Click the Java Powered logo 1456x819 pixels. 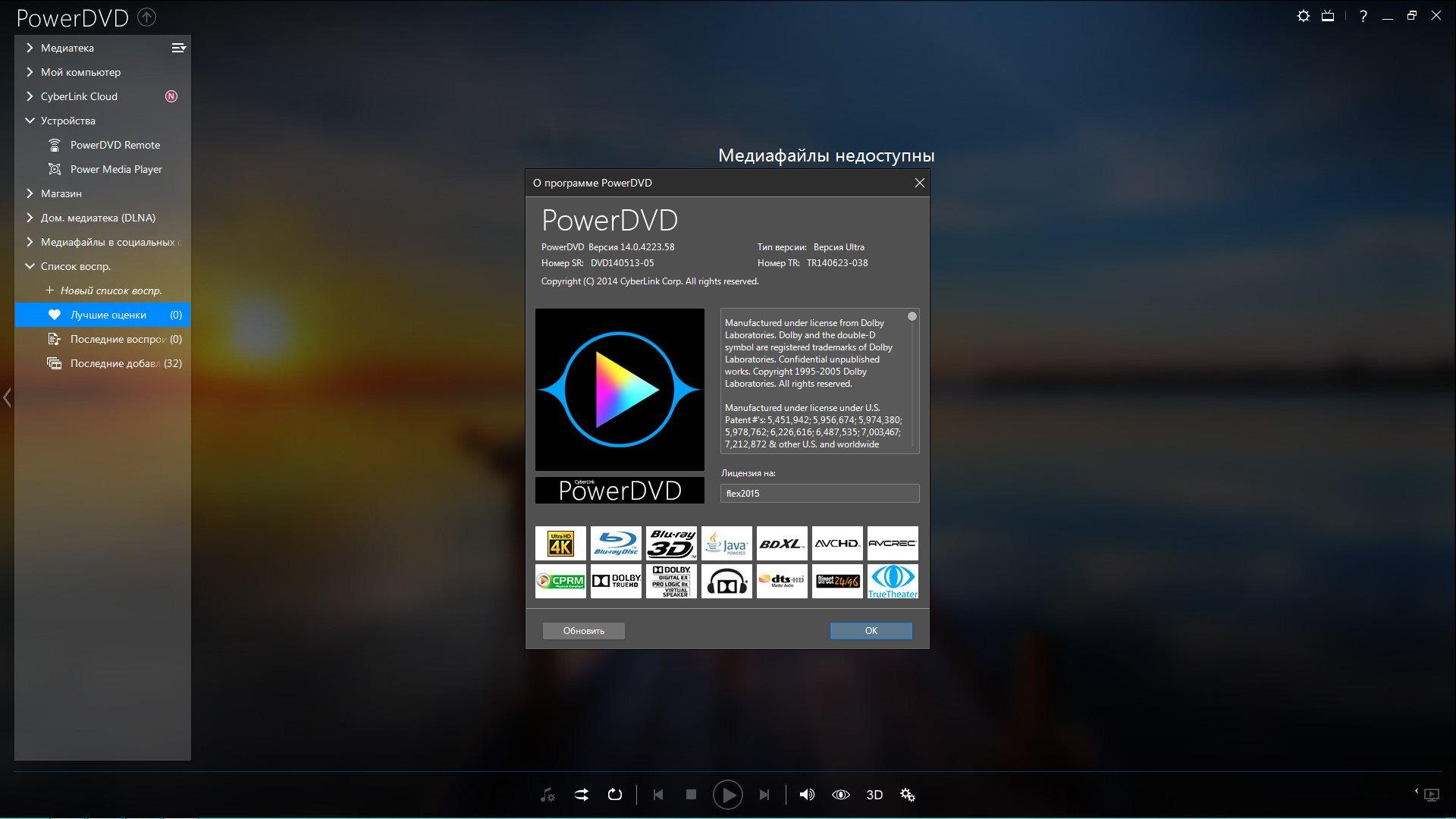(726, 544)
